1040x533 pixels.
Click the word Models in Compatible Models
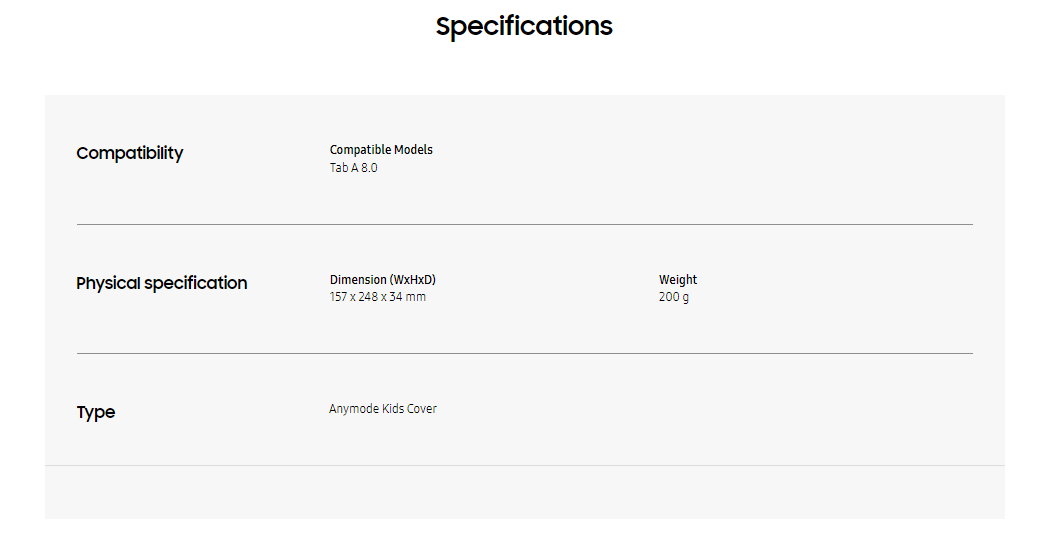(413, 150)
